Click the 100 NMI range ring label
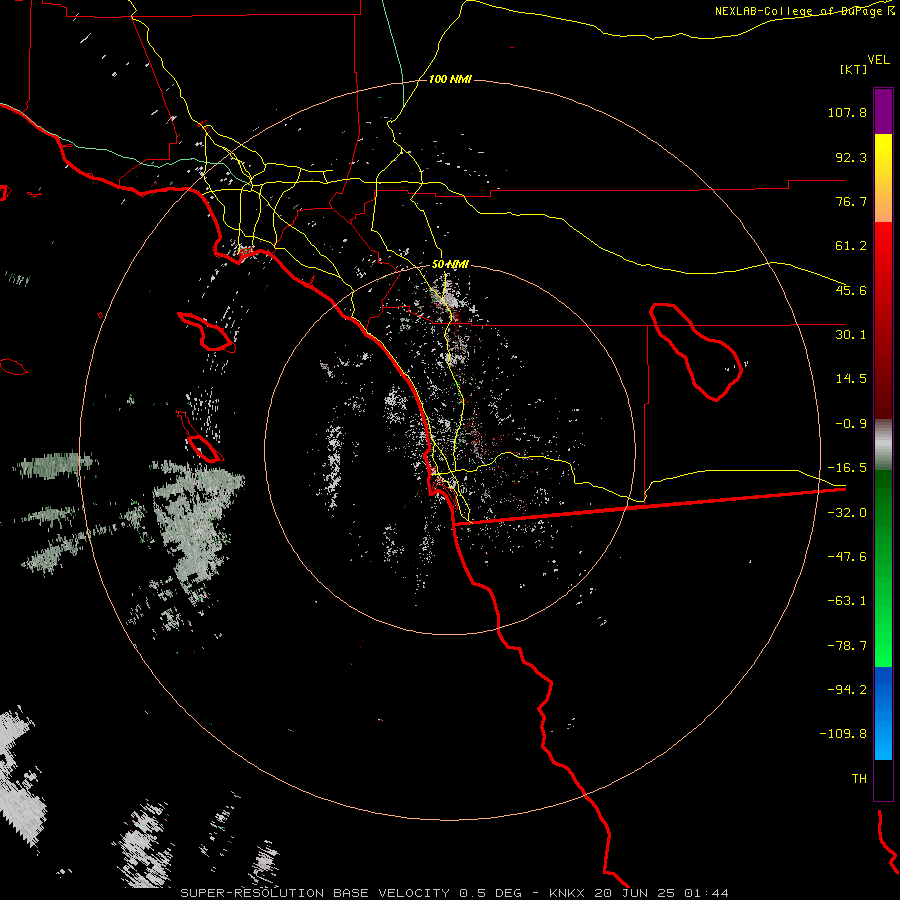 click(x=450, y=79)
